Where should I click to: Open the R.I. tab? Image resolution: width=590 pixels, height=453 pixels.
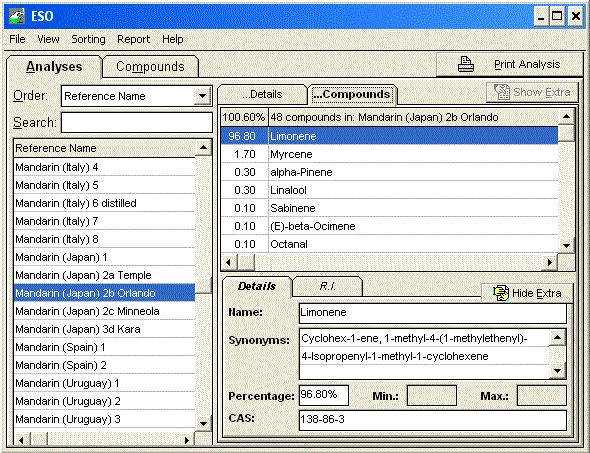327,286
